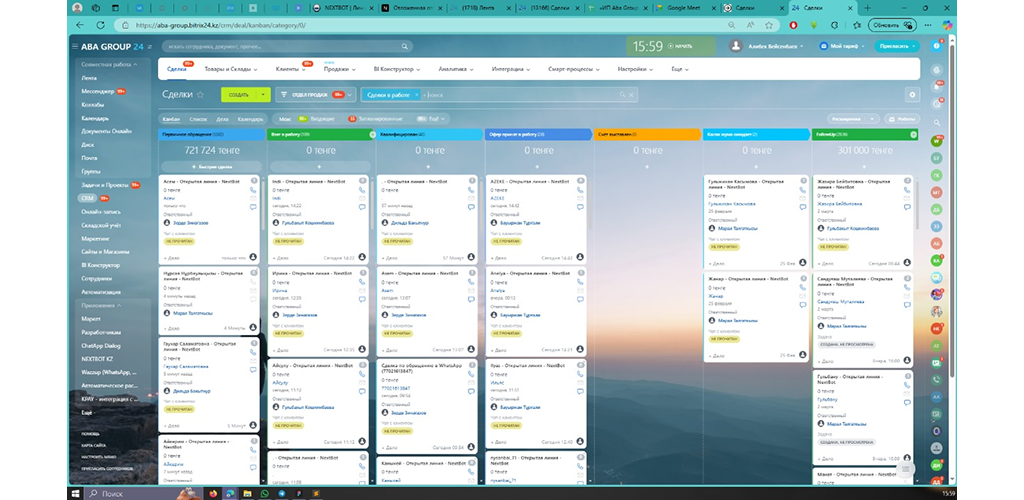The image size is (1024, 500).
Task: Expand Товары и Склады menu
Action: click(x=231, y=69)
